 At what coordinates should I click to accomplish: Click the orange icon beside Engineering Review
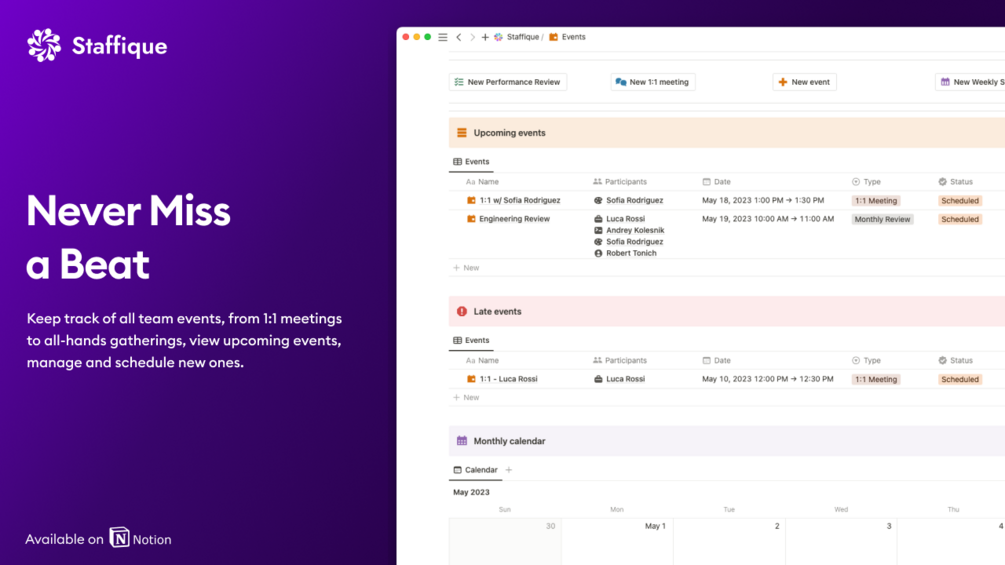click(x=471, y=219)
